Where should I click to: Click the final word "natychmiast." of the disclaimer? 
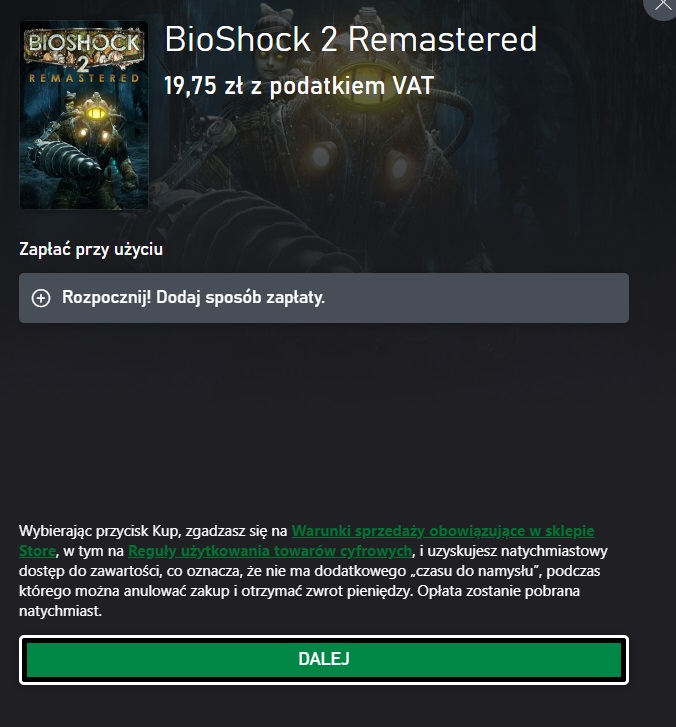(x=60, y=611)
